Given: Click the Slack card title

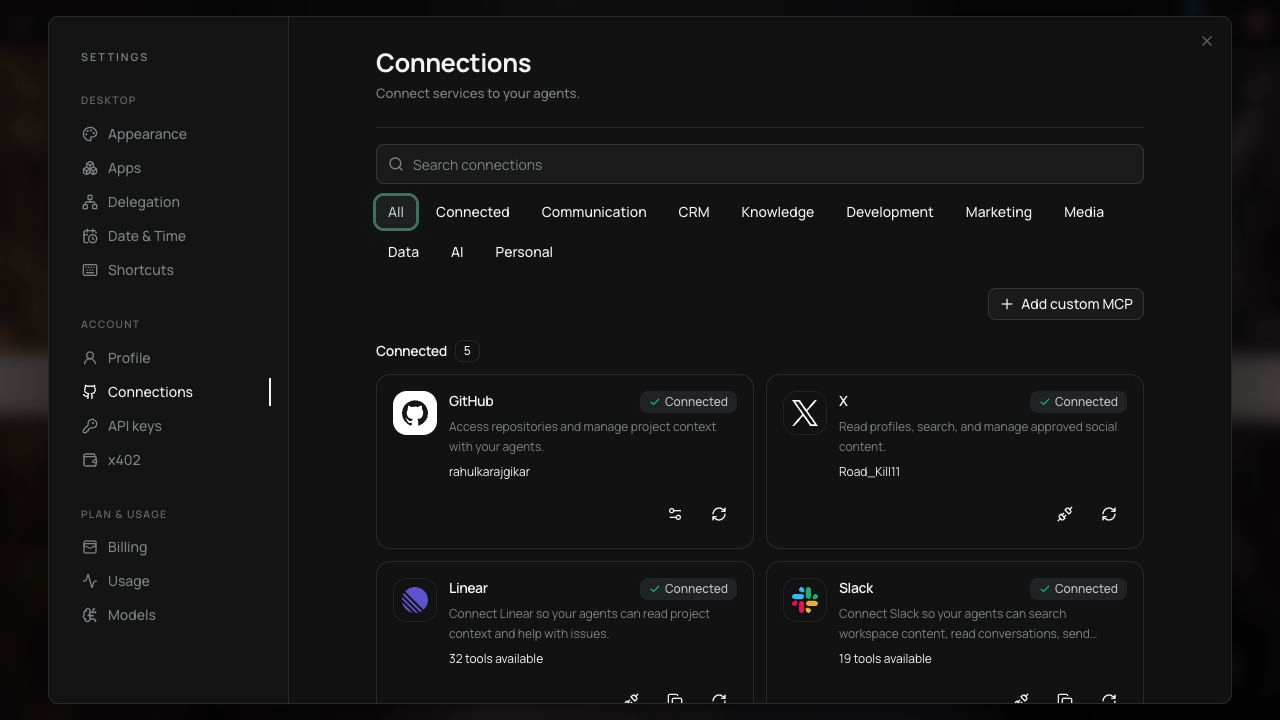Looking at the screenshot, I should coord(856,588).
